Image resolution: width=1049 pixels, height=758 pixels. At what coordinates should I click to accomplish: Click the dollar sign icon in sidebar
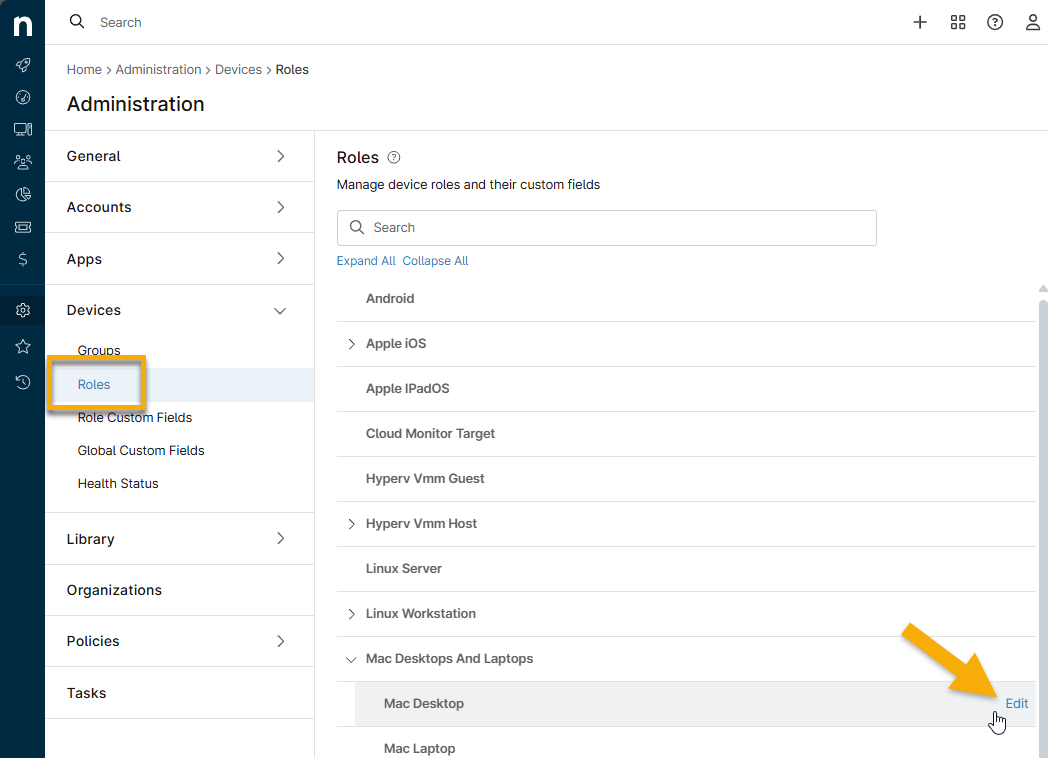[22, 259]
